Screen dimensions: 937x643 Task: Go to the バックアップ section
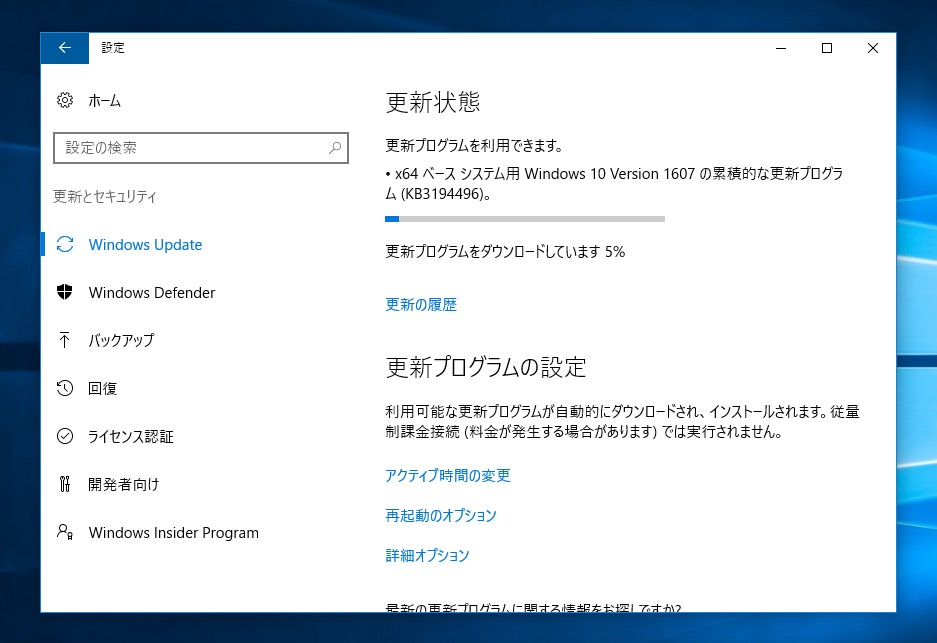(x=121, y=340)
